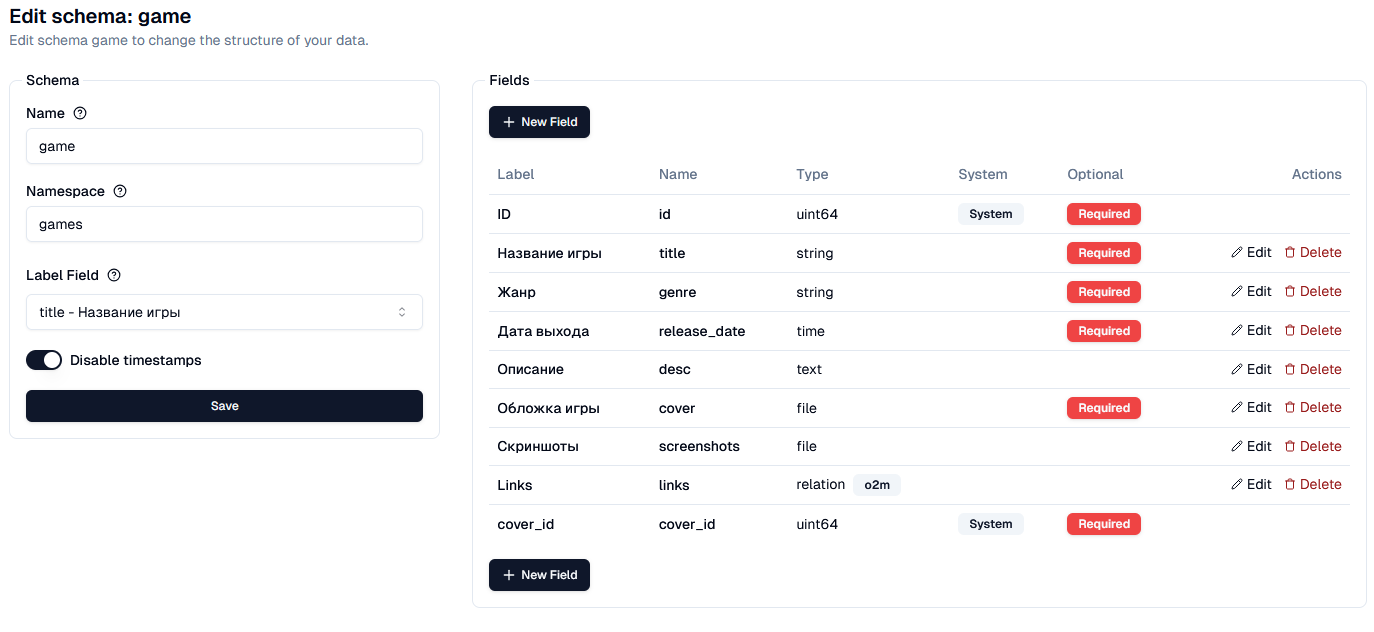Delete the cover field
Screen dimensions: 1374x632
tap(1312, 408)
